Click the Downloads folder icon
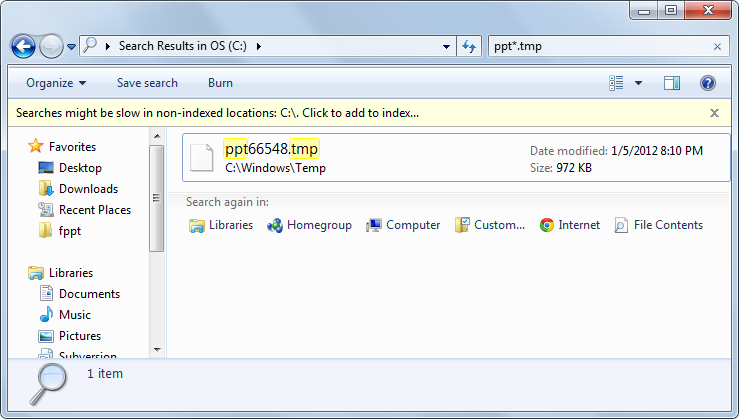This screenshot has width=739, height=419. point(46,188)
